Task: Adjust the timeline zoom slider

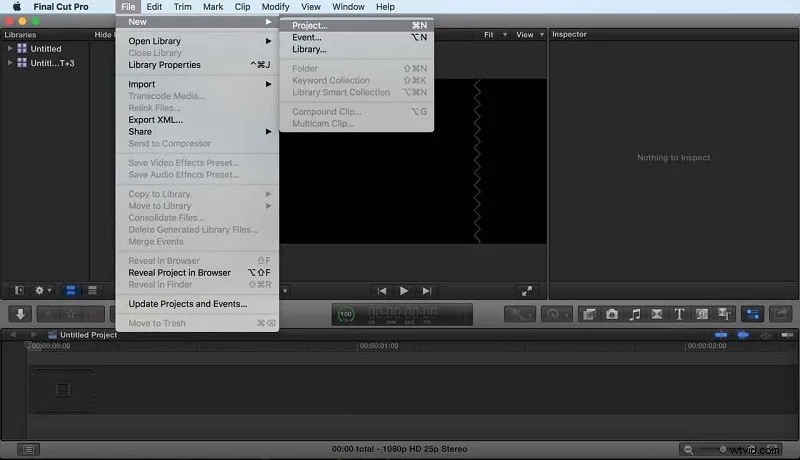Action: coord(723,449)
